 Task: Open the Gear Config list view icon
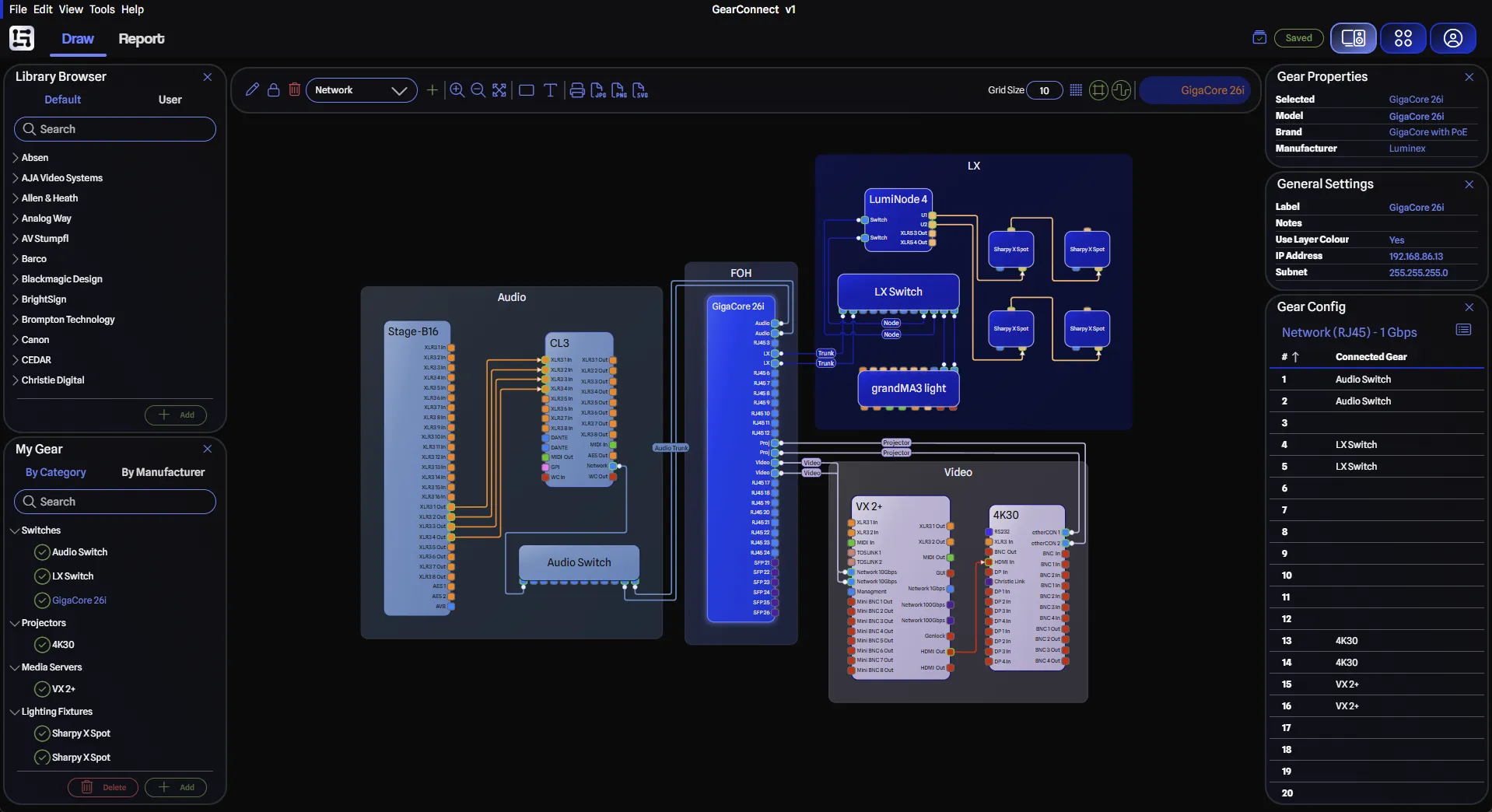click(x=1463, y=330)
